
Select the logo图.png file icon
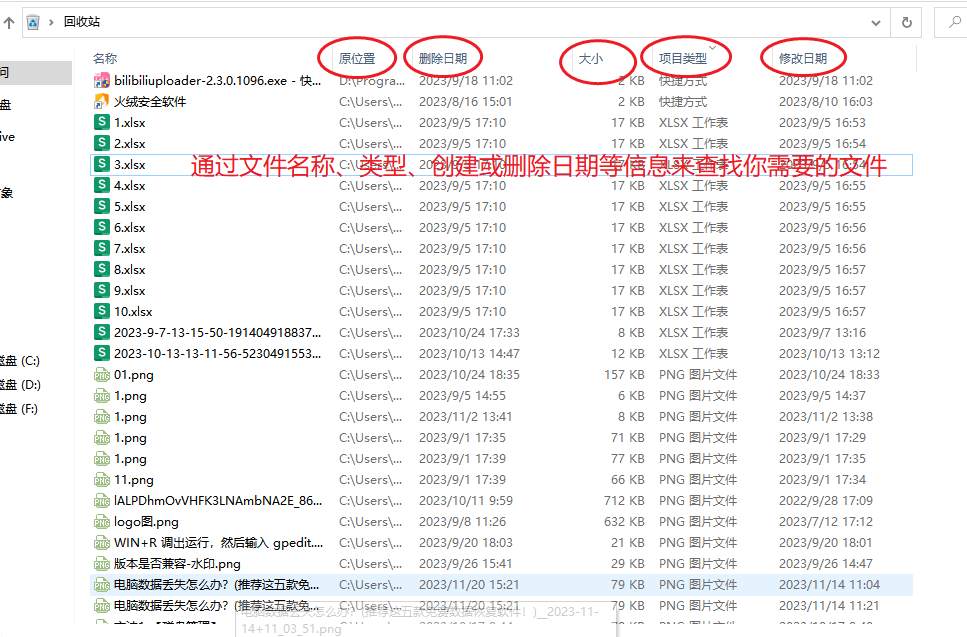click(x=101, y=521)
